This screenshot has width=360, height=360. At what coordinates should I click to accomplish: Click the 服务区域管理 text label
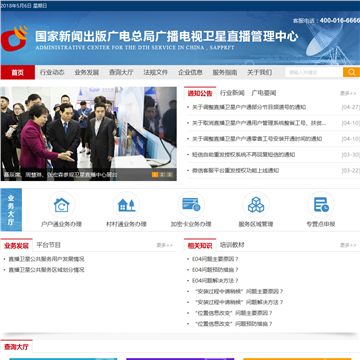(256, 224)
